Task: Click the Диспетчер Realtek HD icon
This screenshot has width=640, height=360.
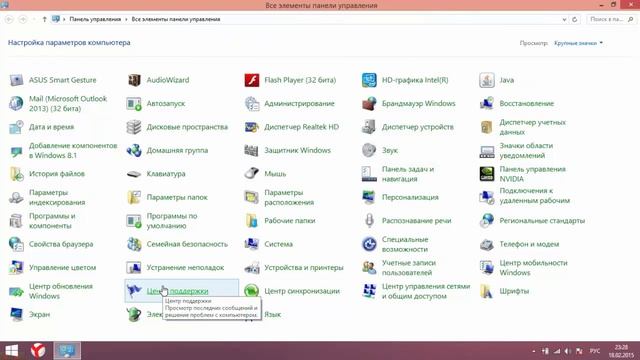Action: point(252,127)
